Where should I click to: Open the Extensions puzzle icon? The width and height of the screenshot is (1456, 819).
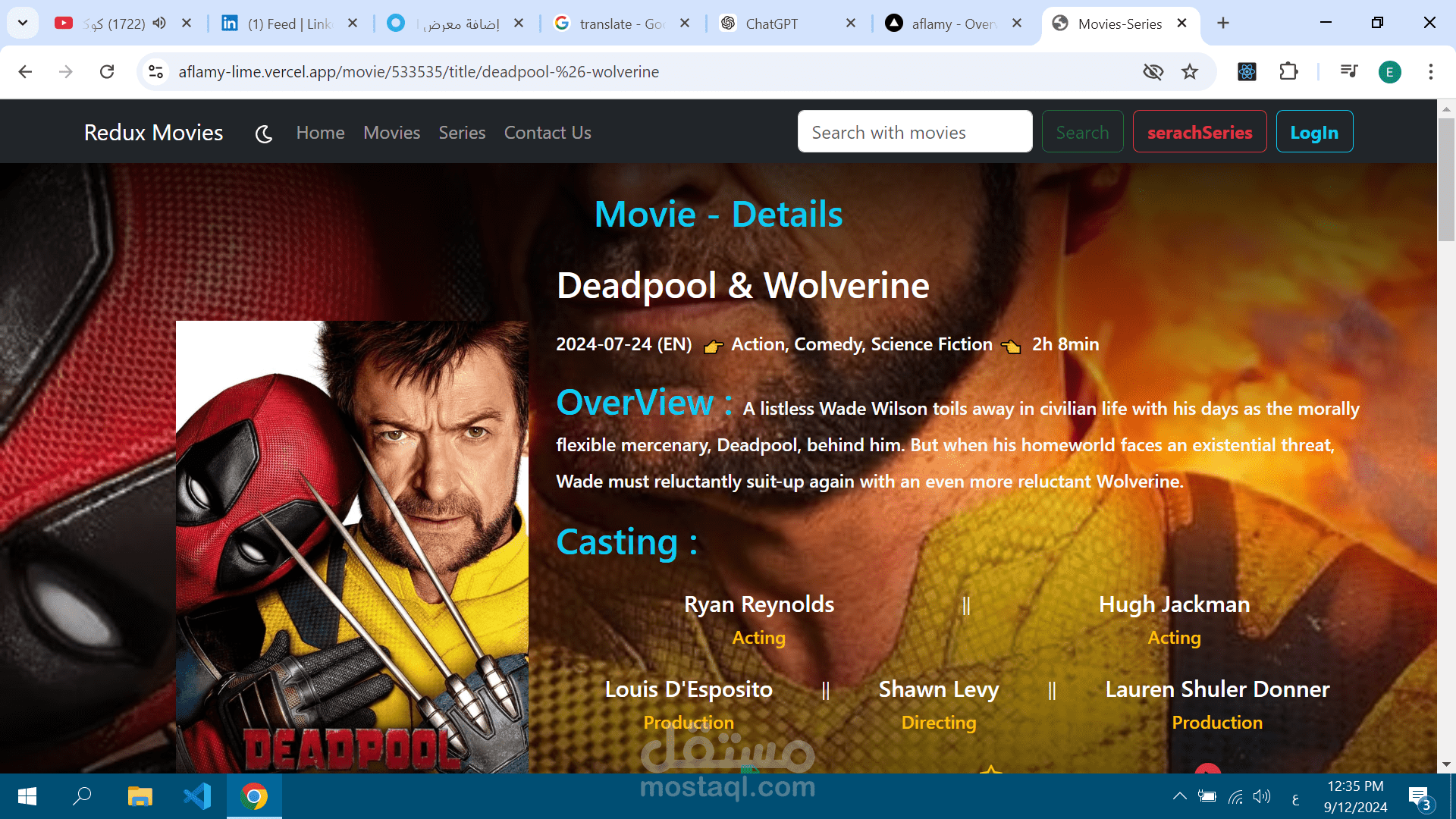tap(1288, 72)
